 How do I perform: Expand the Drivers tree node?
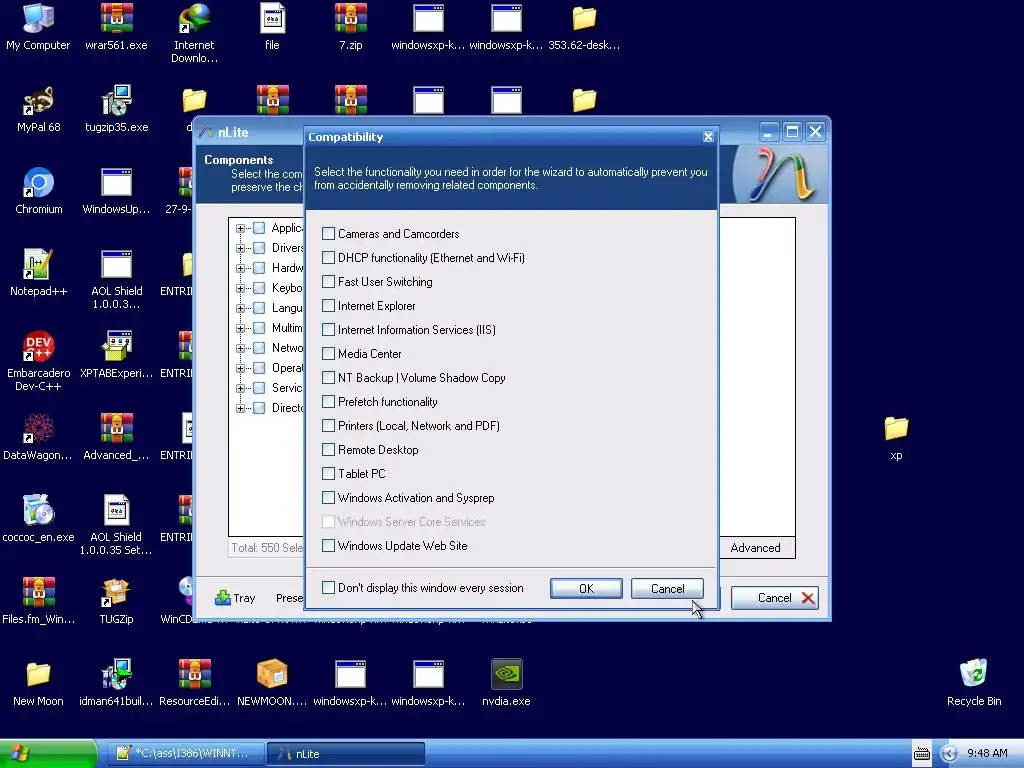(240, 248)
